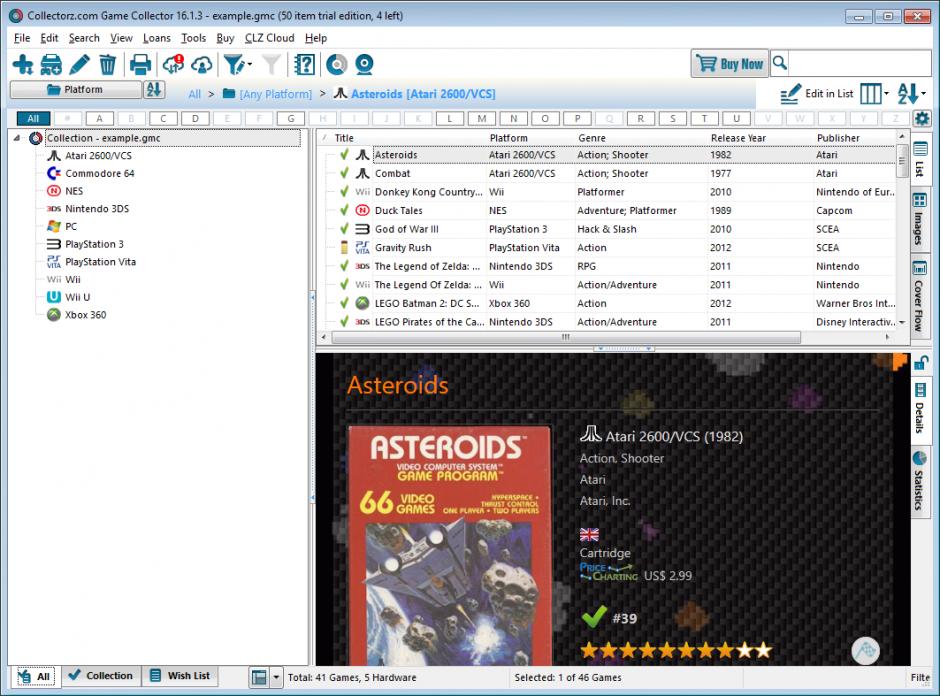Click the trash Remove icon

tap(107, 64)
